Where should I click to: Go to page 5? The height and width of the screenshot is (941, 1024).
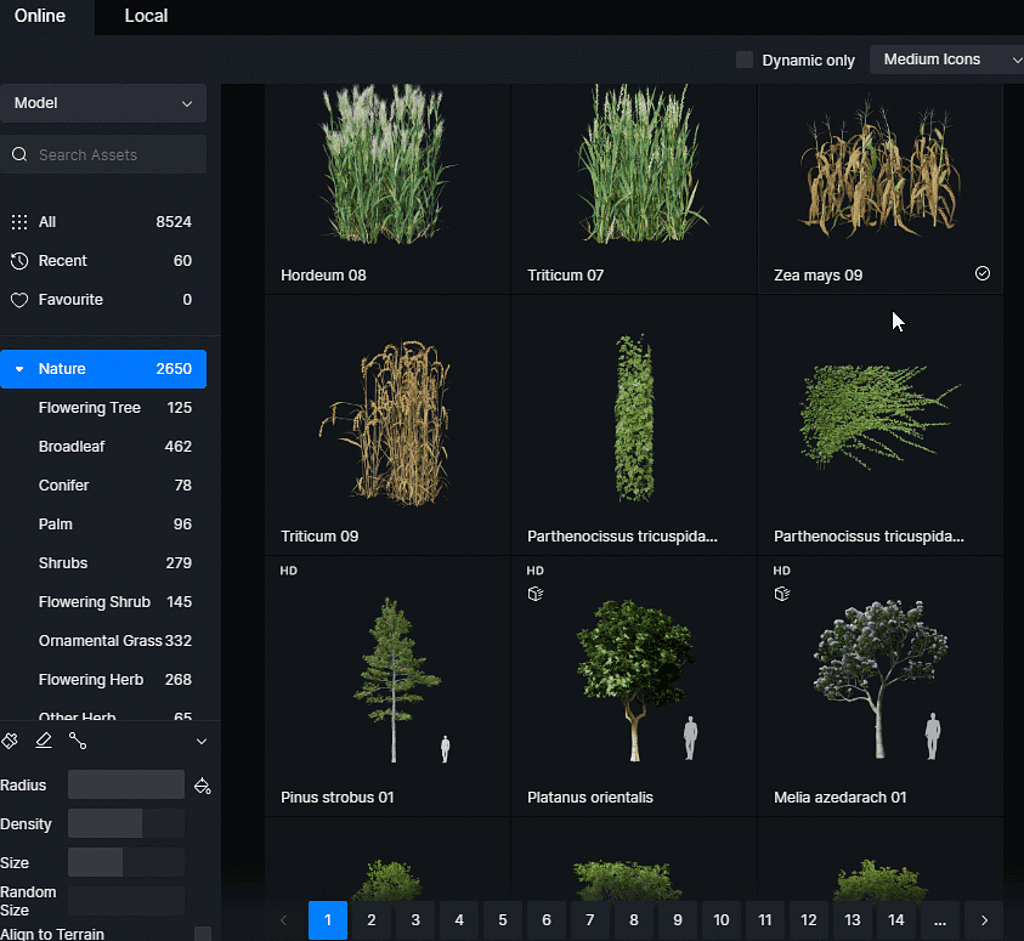(x=503, y=920)
